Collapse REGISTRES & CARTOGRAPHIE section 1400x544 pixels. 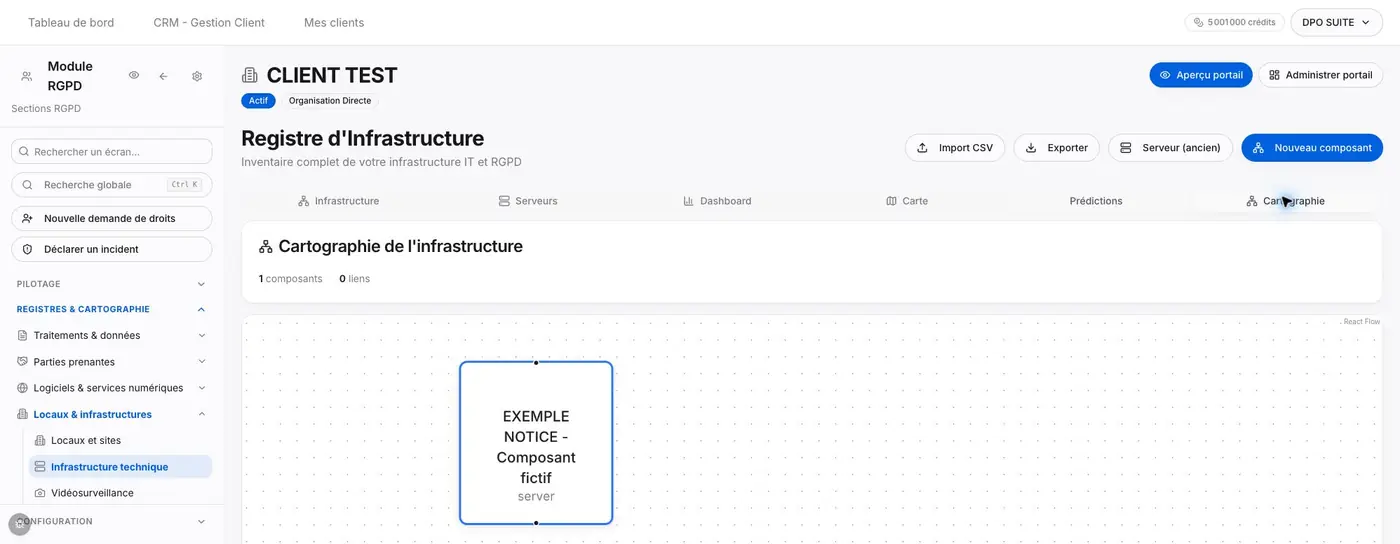click(x=112, y=310)
